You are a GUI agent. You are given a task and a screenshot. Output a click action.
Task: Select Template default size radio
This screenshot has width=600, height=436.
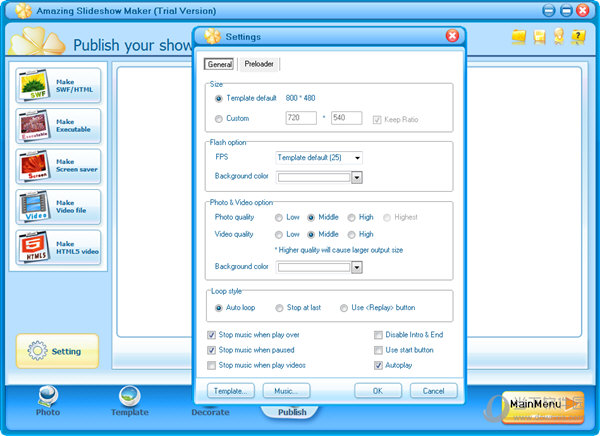pos(218,99)
